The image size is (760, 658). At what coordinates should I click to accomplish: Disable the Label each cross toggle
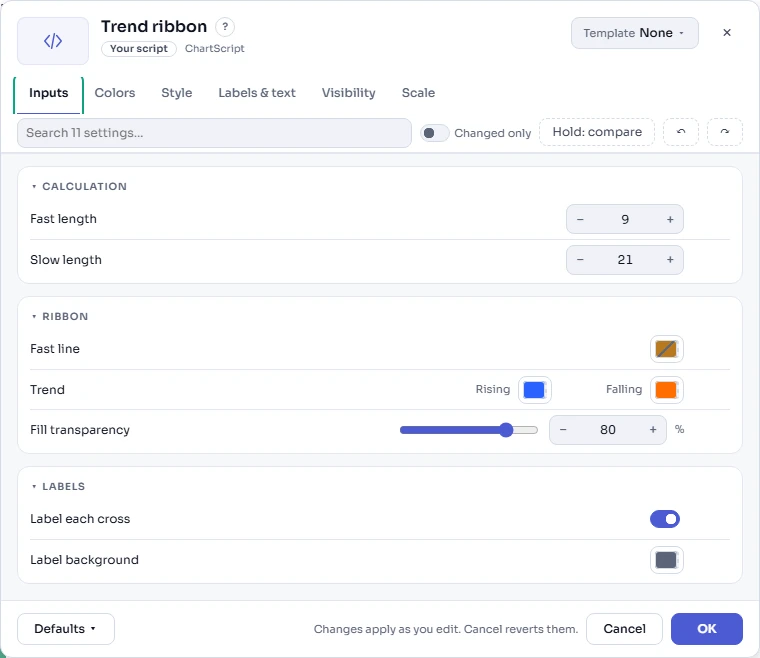click(x=665, y=519)
